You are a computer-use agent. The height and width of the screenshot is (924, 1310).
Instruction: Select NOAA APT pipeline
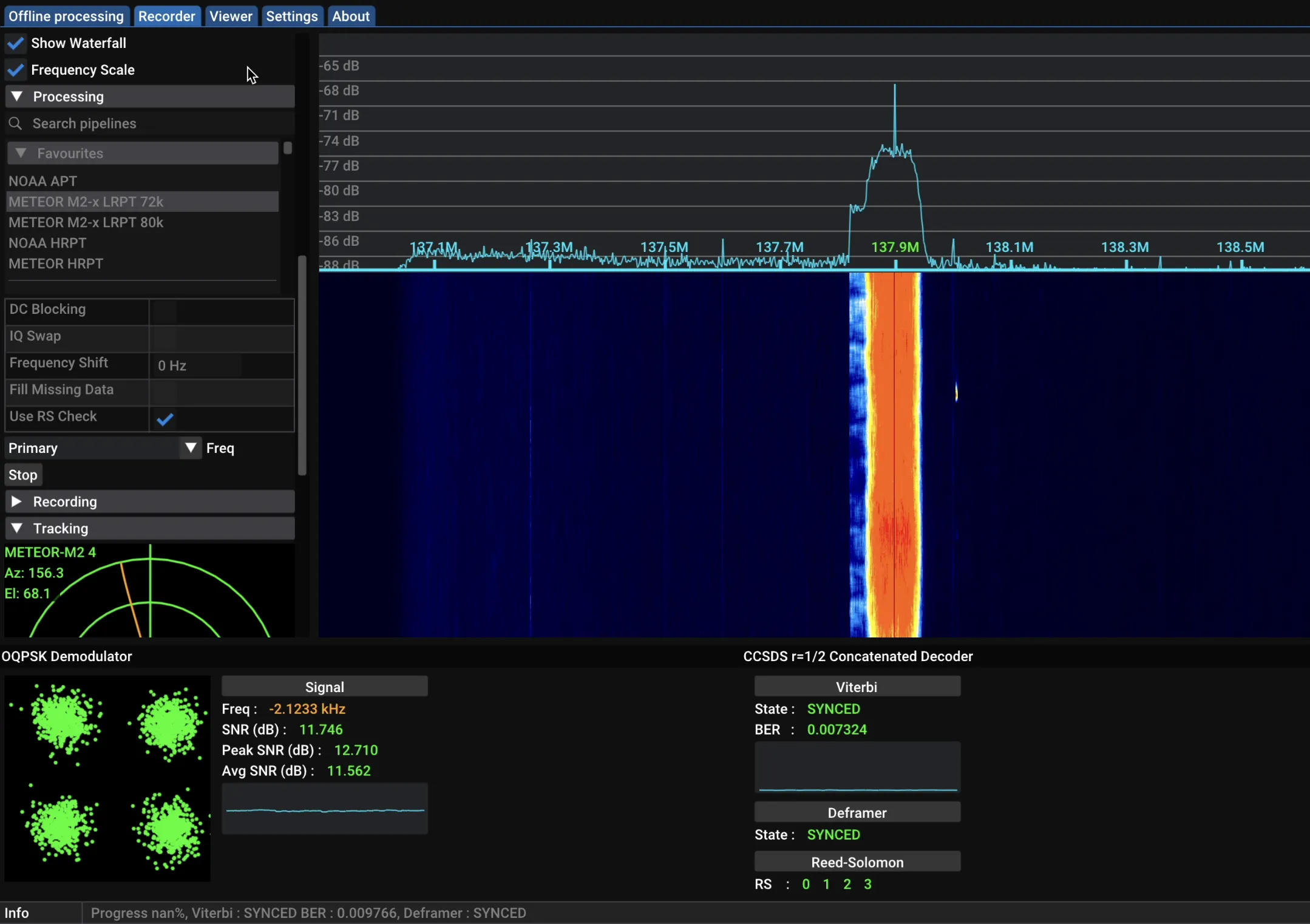[42, 181]
